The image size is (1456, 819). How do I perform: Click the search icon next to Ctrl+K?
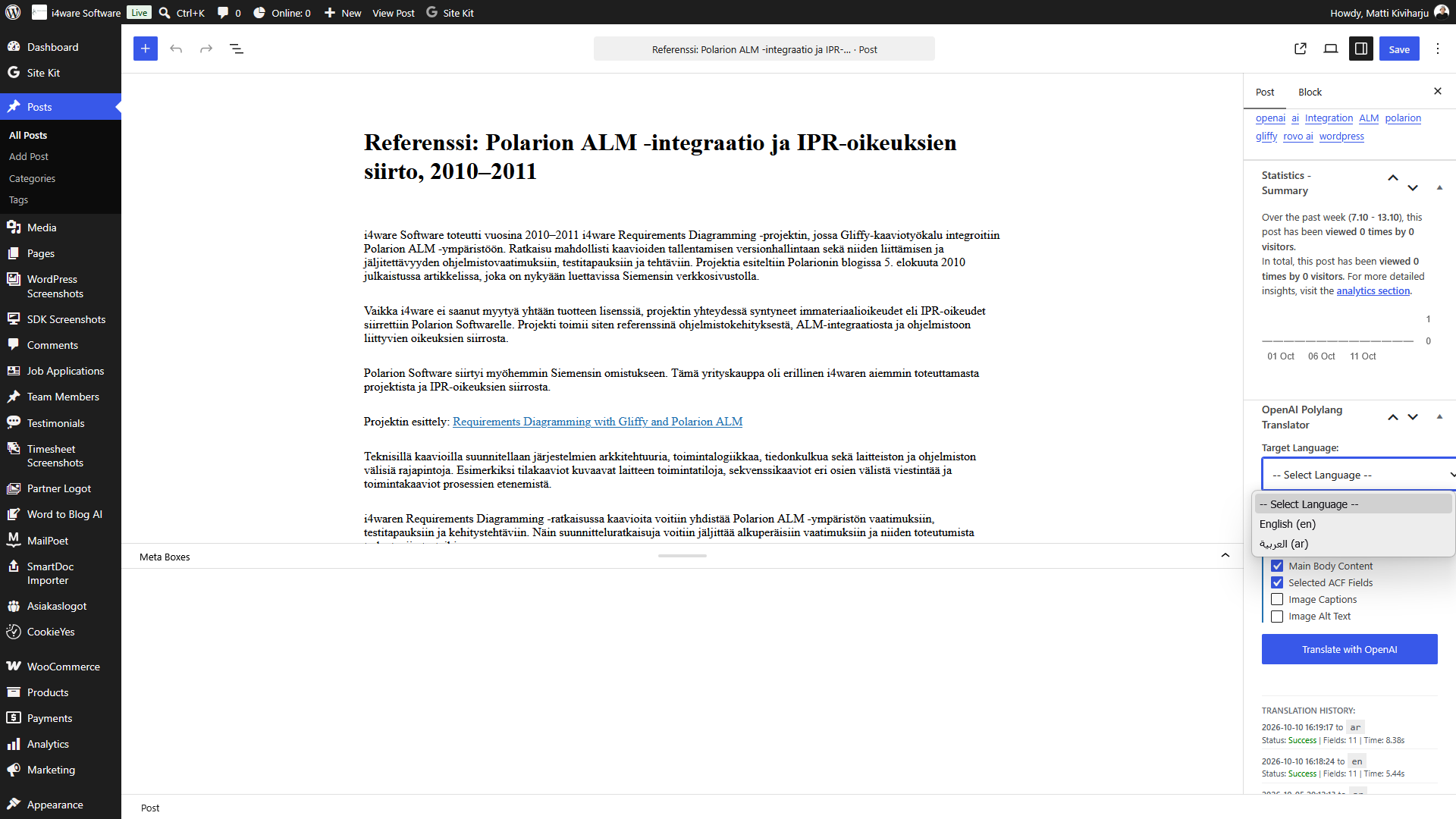165,12
